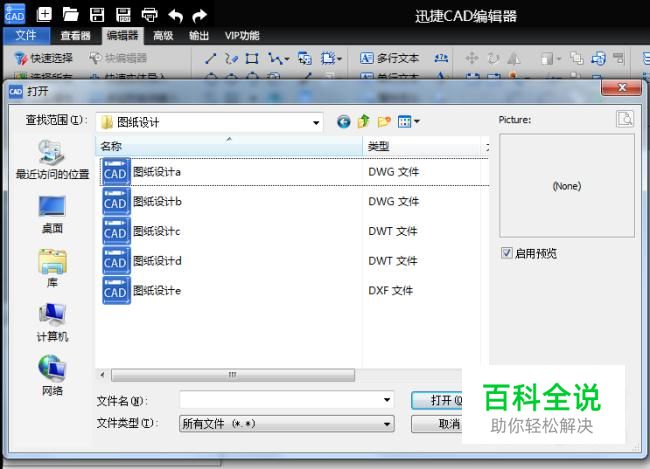The image size is (650, 469).
Task: Click the Save floppy icon in title bar
Action: (97, 15)
